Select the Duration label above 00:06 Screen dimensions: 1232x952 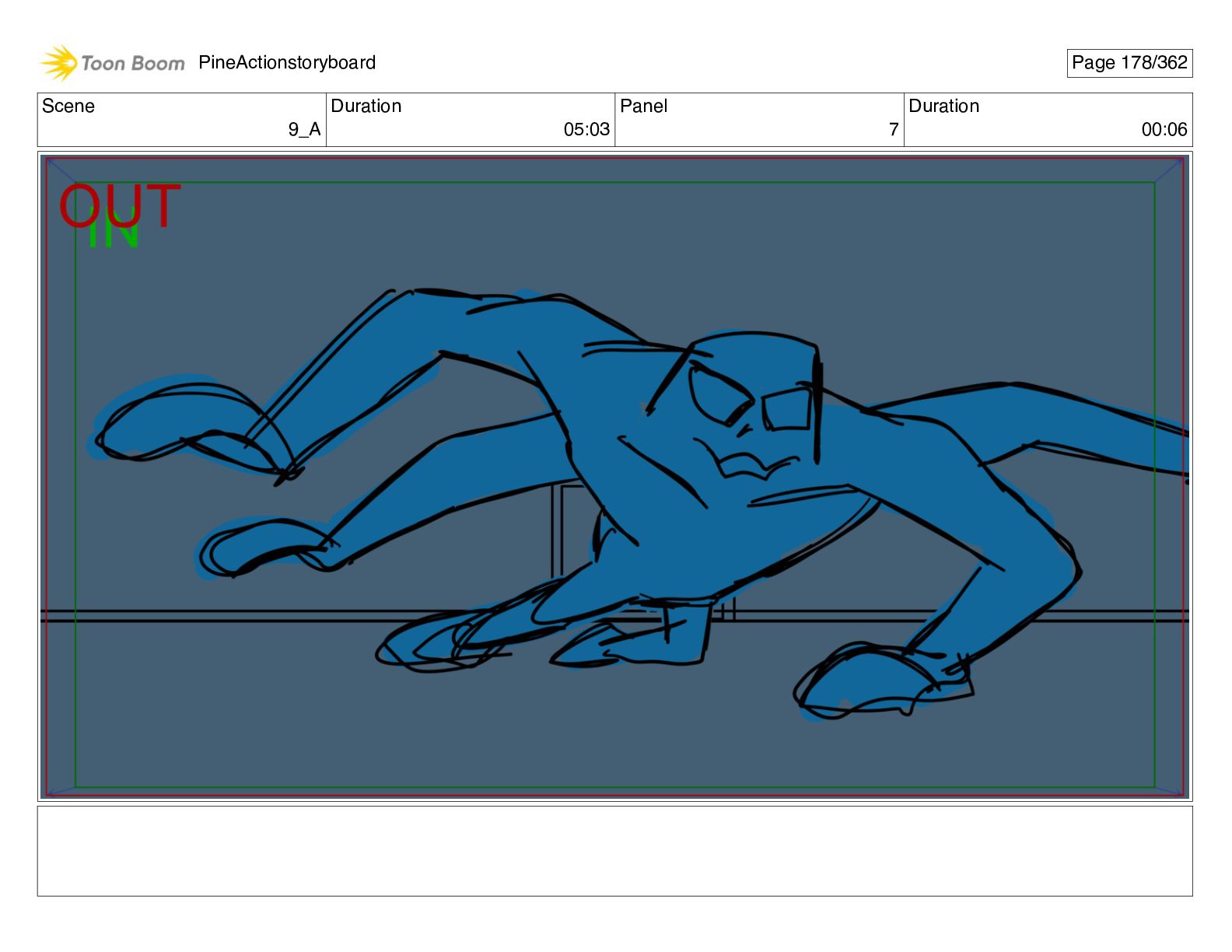pyautogui.click(x=944, y=107)
